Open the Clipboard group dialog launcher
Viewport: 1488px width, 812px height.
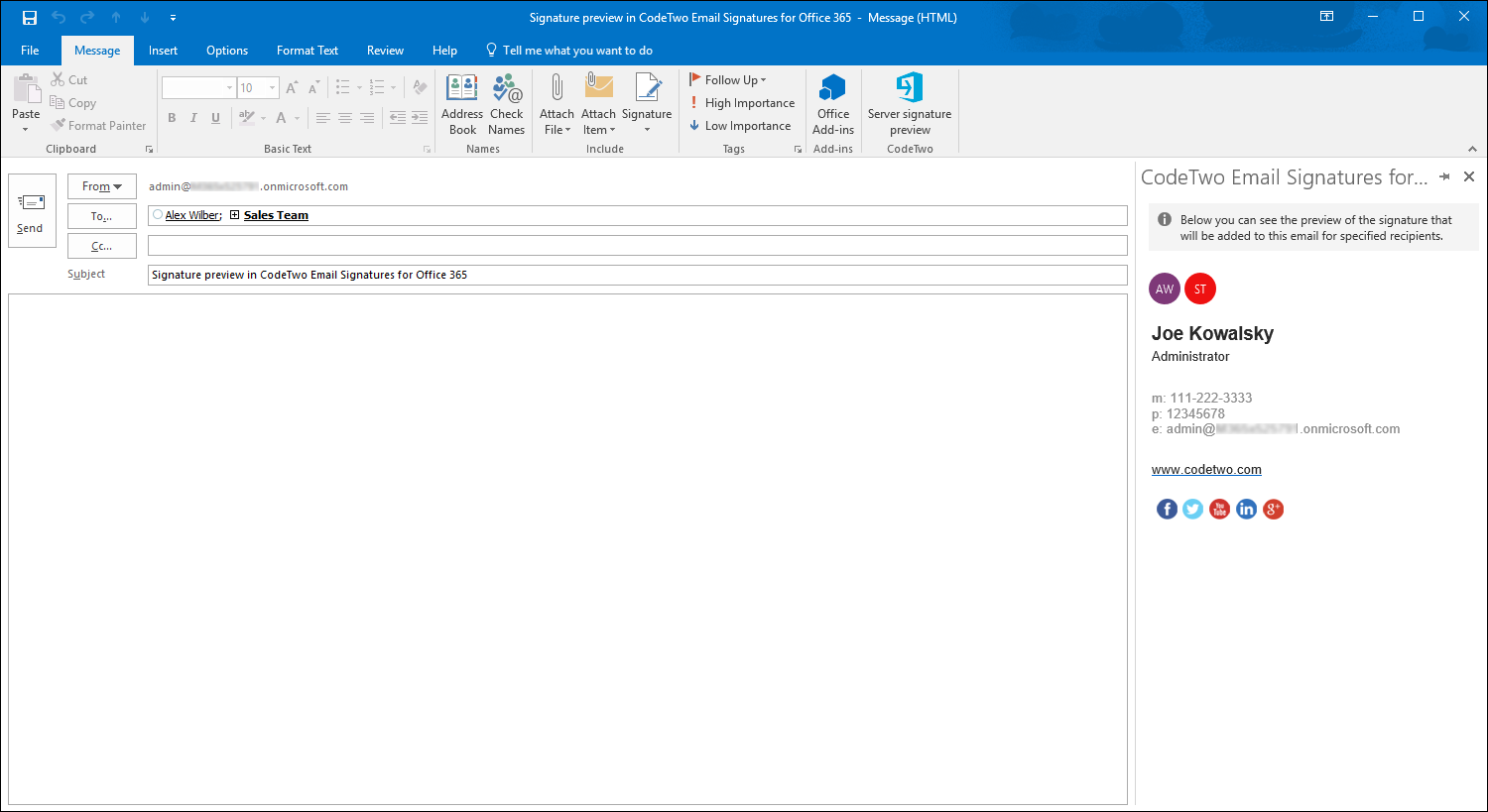click(150, 150)
